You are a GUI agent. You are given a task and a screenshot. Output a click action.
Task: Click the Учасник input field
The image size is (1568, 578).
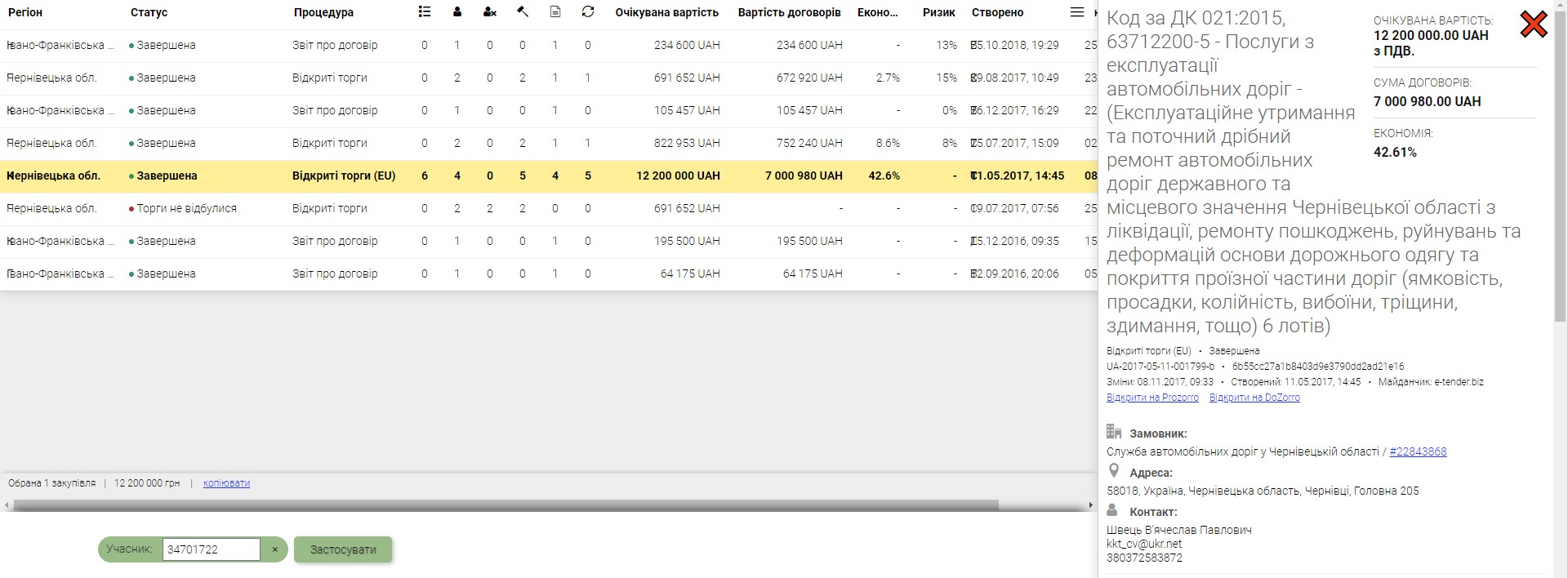click(x=211, y=549)
